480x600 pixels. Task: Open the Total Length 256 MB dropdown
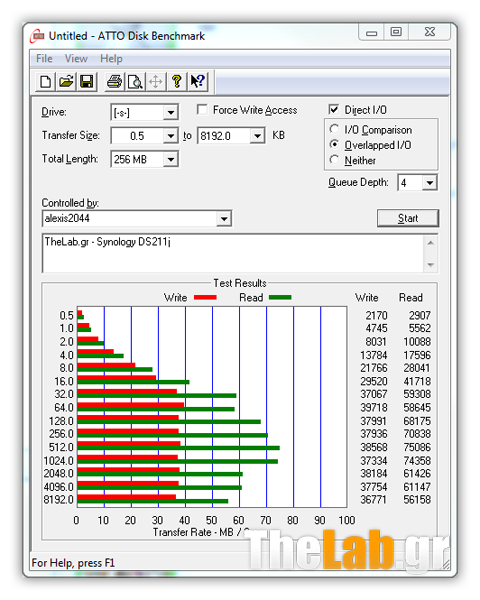tap(170, 159)
